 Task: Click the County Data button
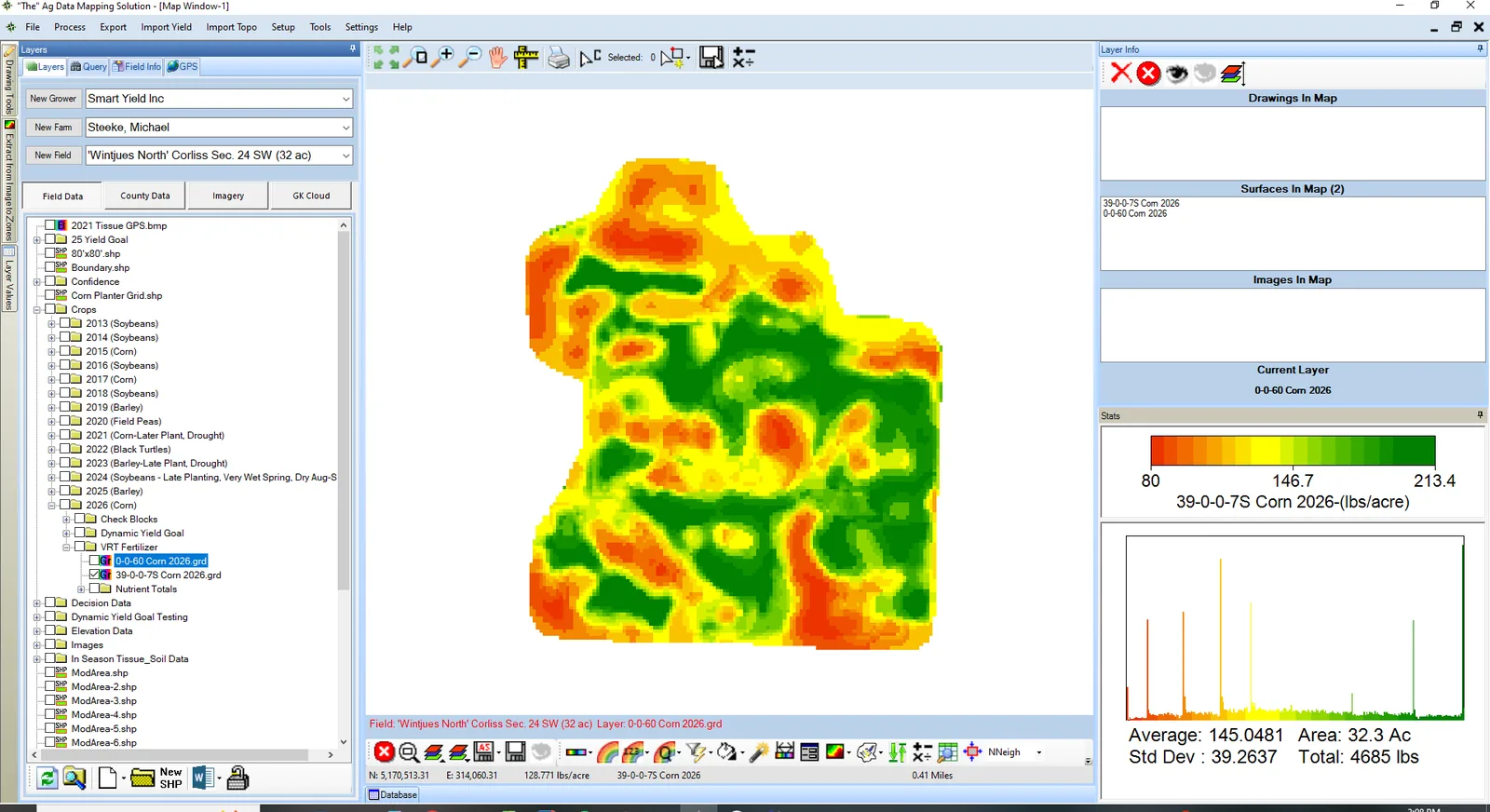point(145,196)
